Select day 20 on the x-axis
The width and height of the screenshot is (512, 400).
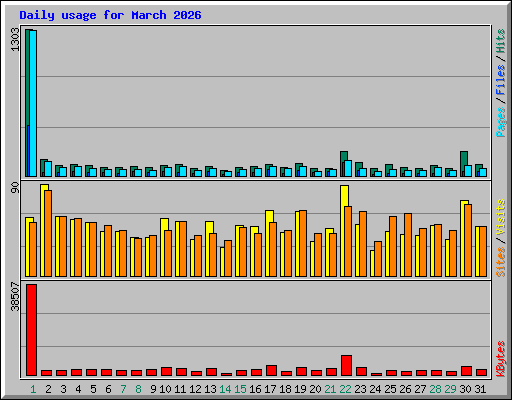[315, 389]
